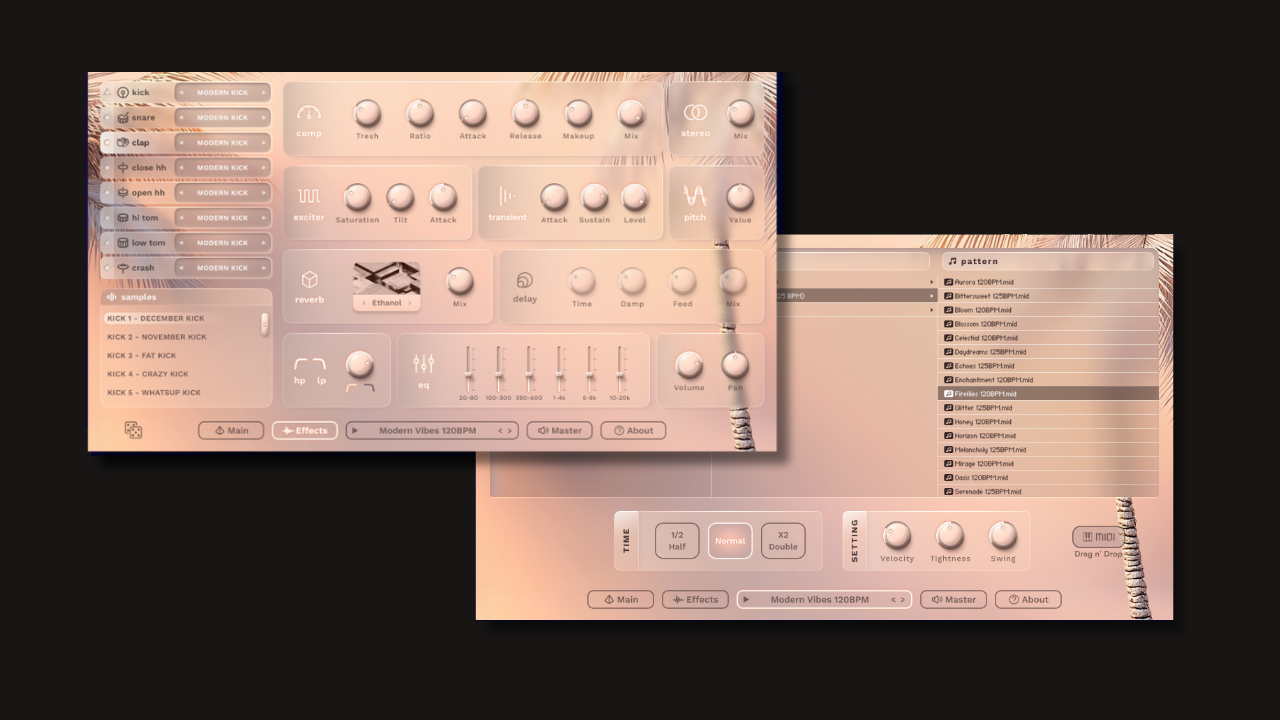Screen dimensions: 1280x720
Task: Click next arrow on reverb Ethanol preset
Action: click(409, 303)
